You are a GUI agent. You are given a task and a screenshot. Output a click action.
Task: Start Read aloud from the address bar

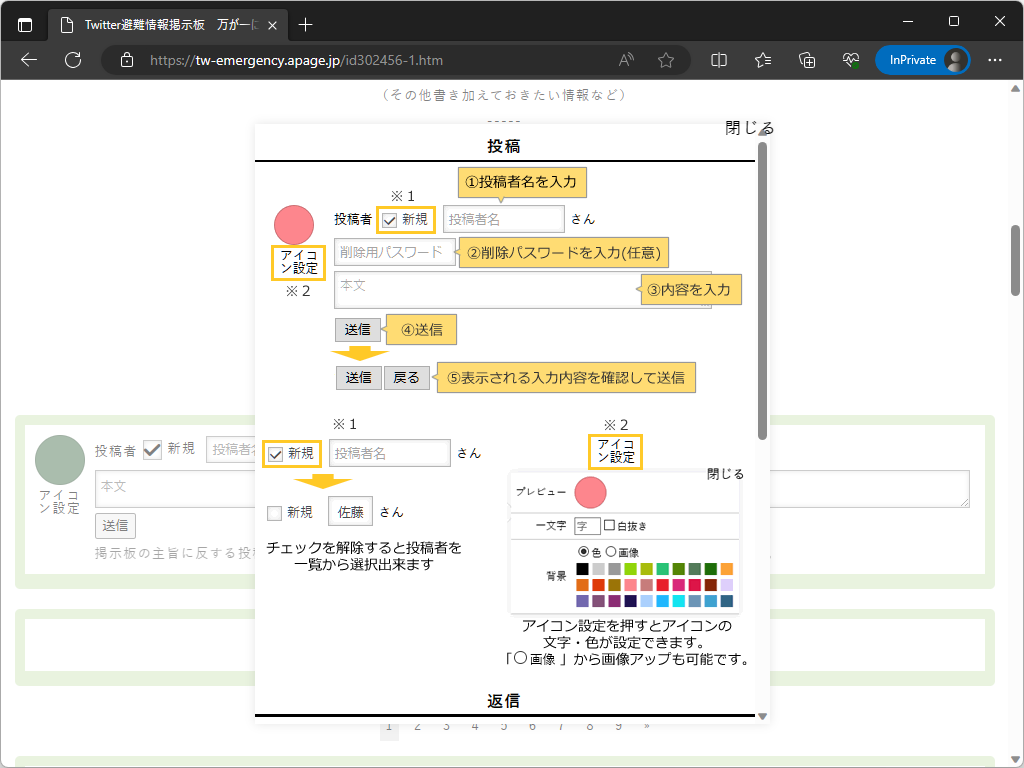pos(625,60)
